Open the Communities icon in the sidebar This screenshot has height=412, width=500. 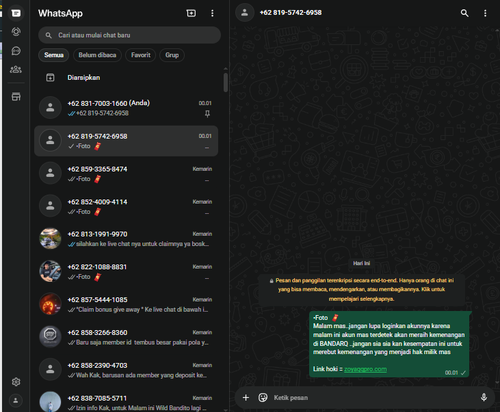(16, 69)
